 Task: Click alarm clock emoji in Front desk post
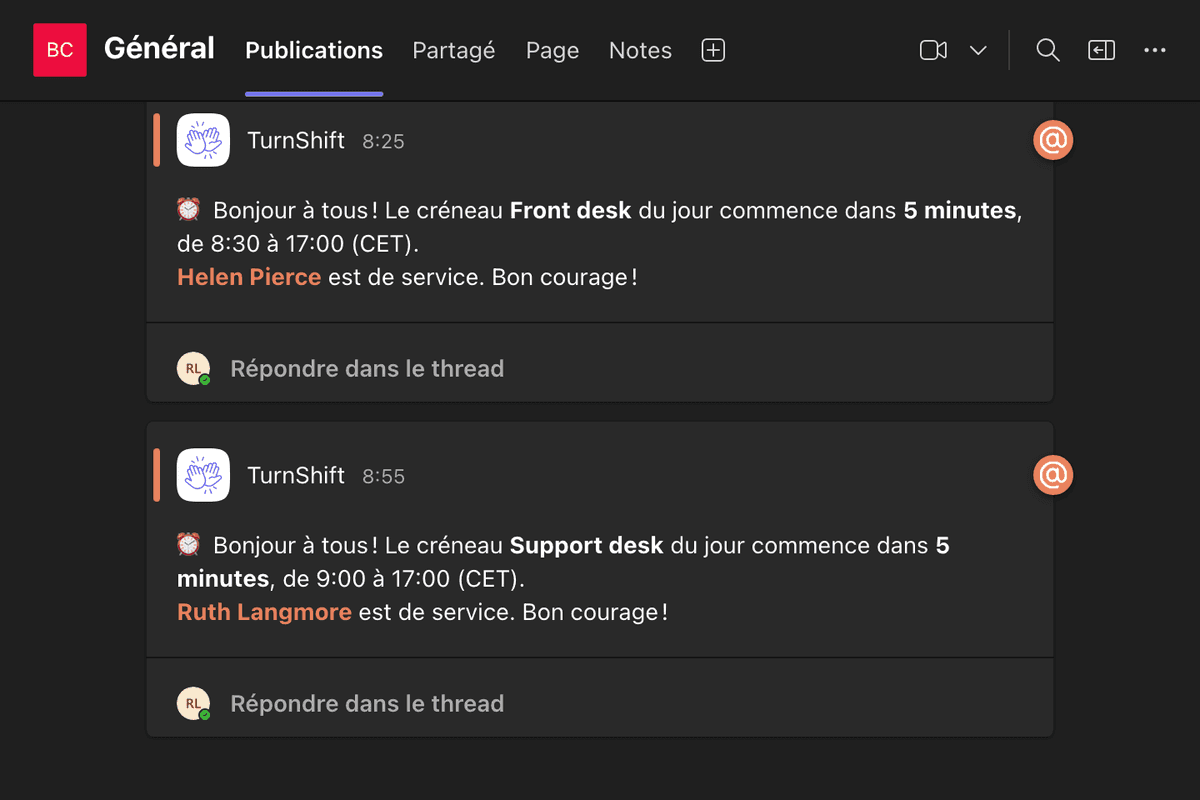[188, 210]
